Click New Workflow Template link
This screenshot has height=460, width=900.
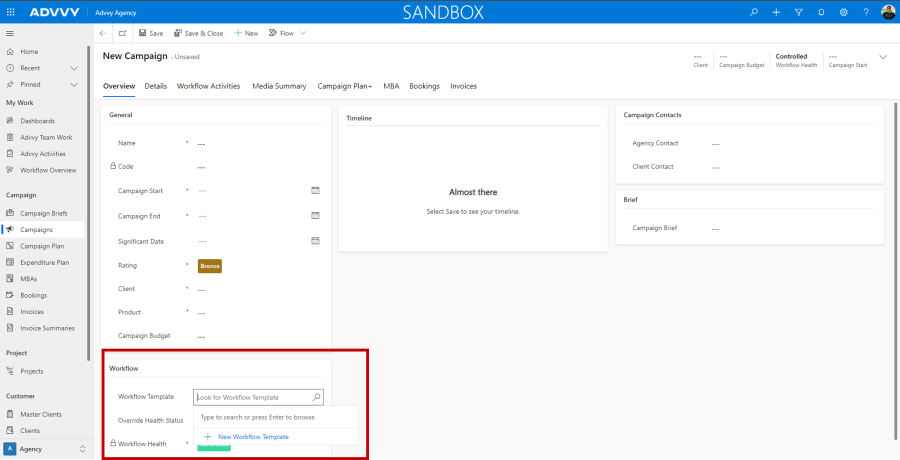[x=252, y=437]
